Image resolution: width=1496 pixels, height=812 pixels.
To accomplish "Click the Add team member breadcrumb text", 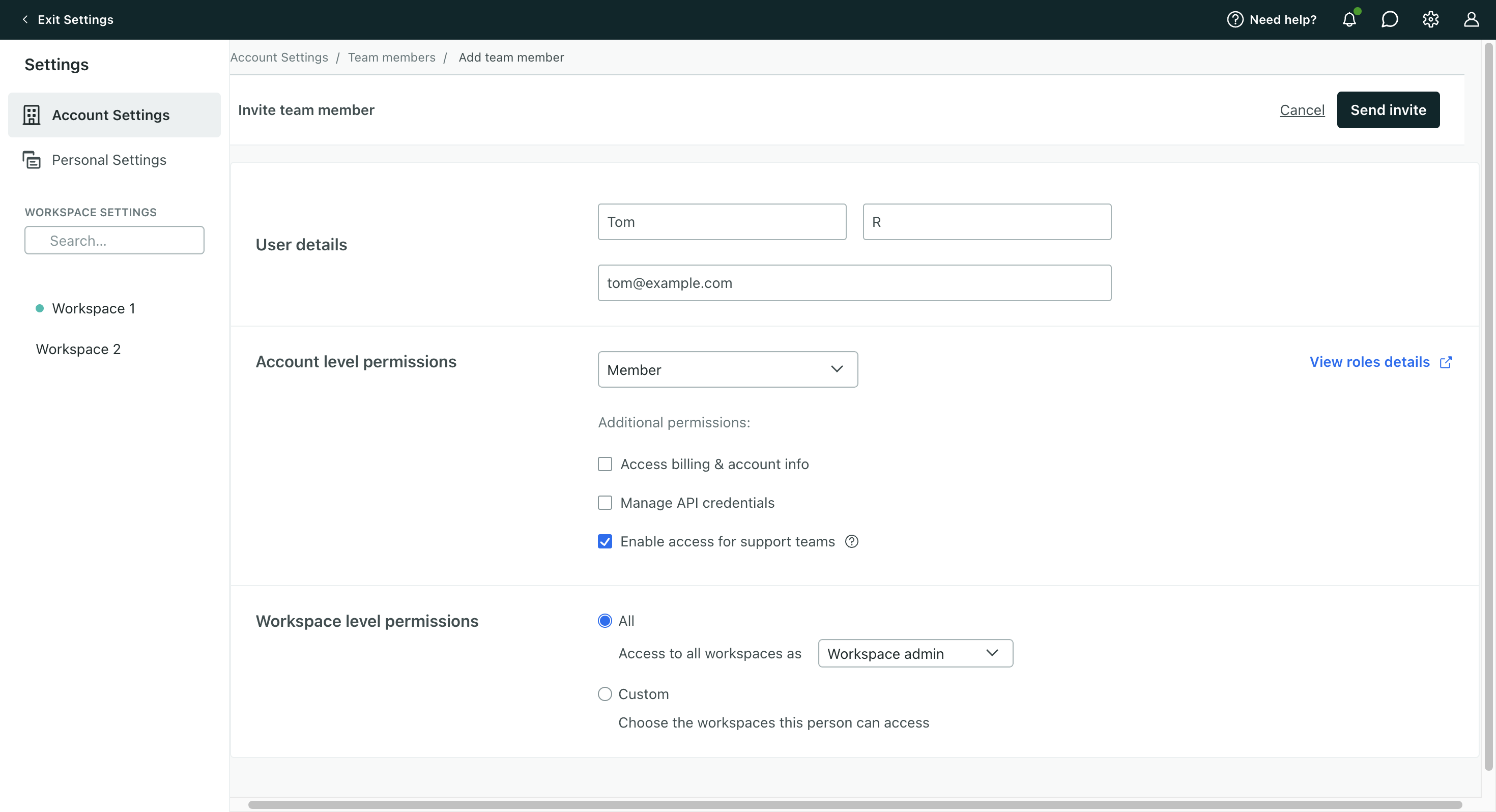I will [511, 57].
